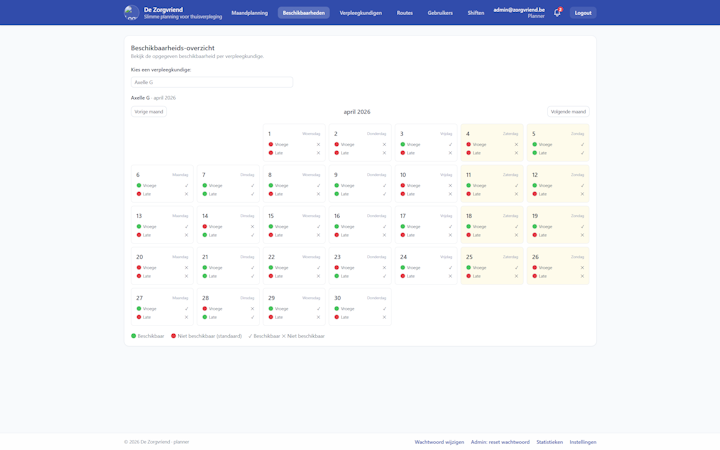Click the green Late dot on day 14
The image size is (720, 450).
205,235
